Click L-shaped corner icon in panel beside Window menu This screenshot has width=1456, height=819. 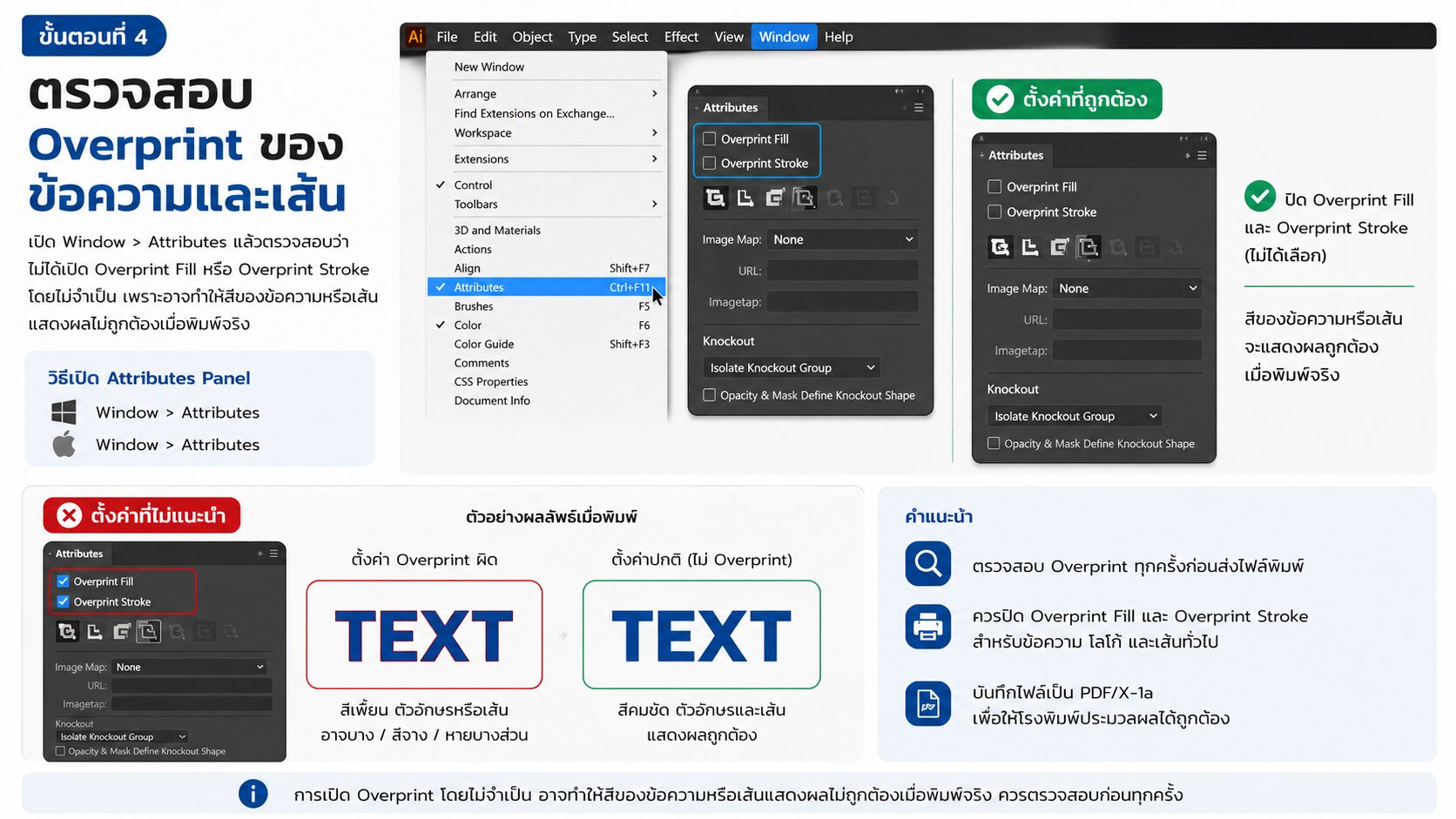point(745,198)
